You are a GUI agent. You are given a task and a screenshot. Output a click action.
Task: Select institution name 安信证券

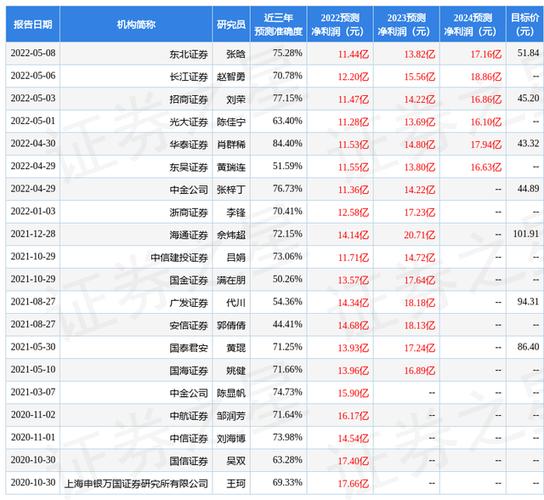(188, 325)
